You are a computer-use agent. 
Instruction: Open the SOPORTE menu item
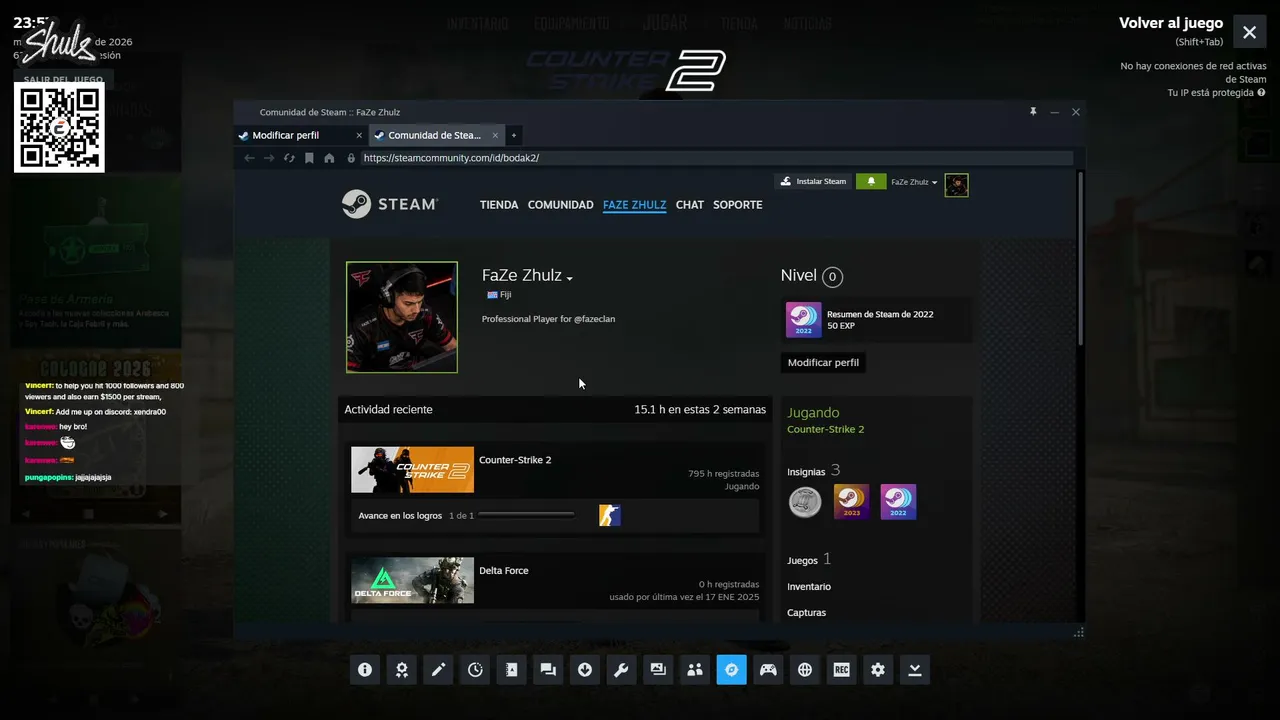click(738, 205)
